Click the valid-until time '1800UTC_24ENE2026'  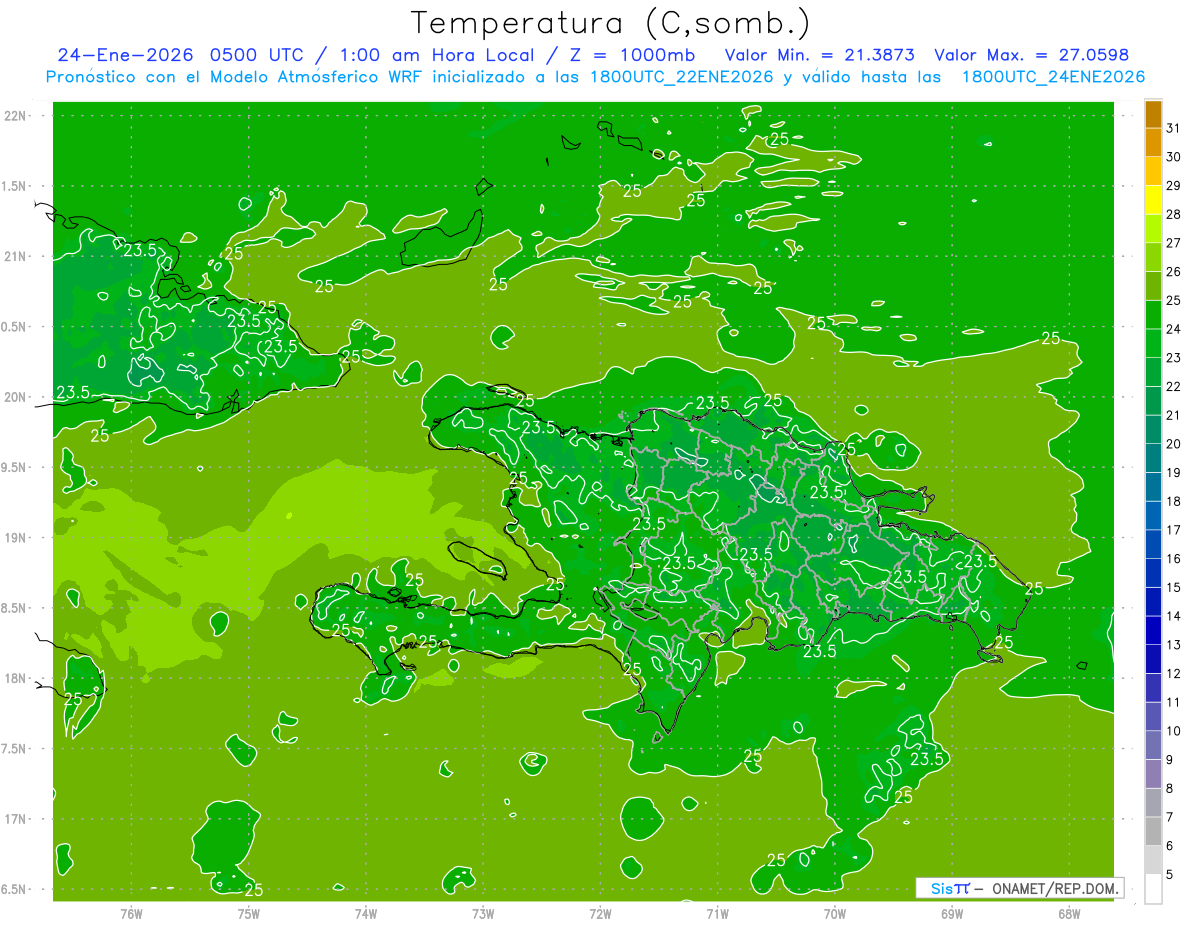coord(1053,77)
